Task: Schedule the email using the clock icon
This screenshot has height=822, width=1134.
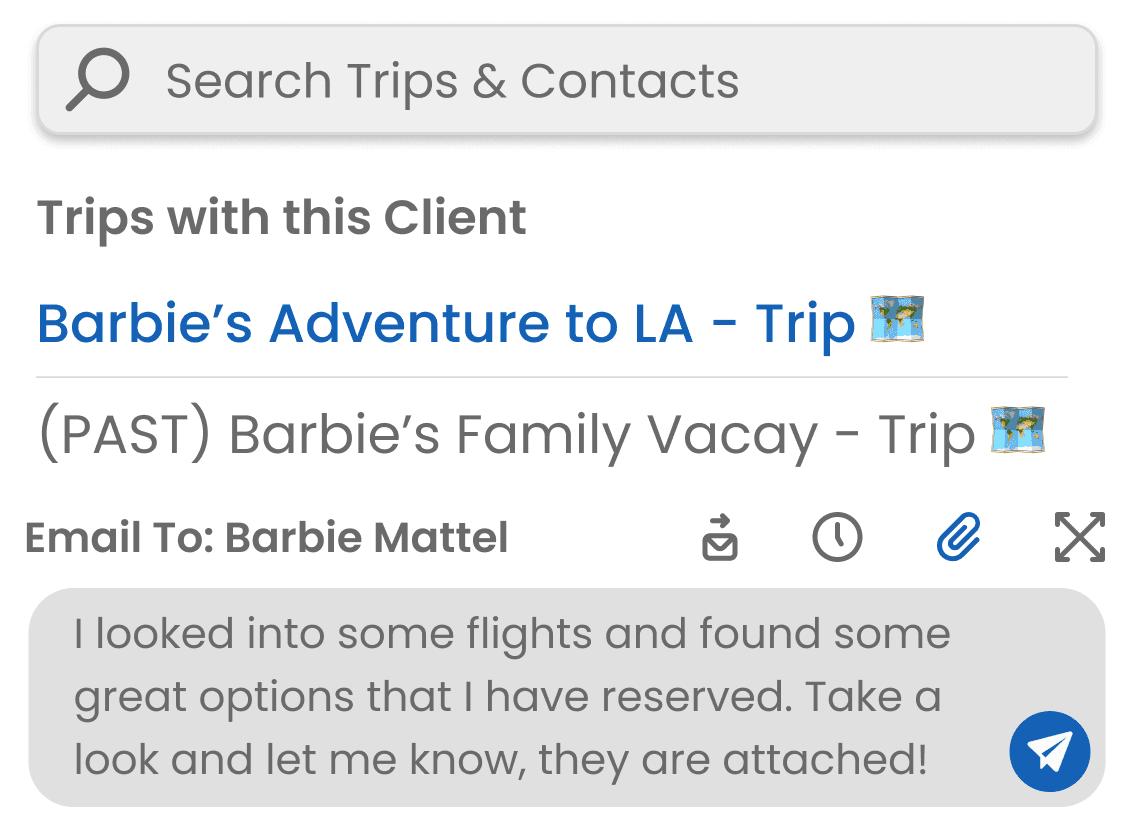Action: click(837, 538)
